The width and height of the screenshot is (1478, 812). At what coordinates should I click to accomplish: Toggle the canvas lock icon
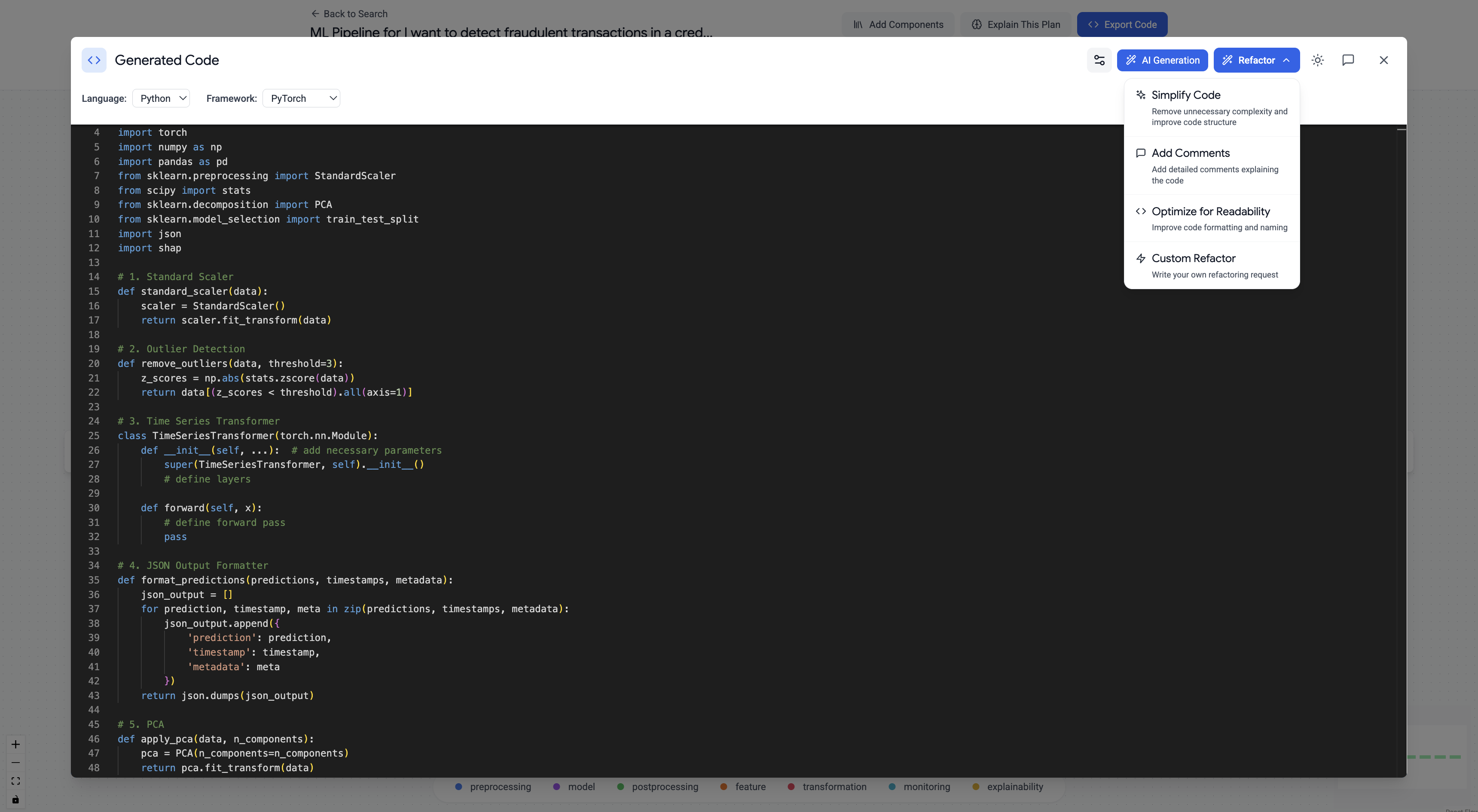(x=15, y=800)
